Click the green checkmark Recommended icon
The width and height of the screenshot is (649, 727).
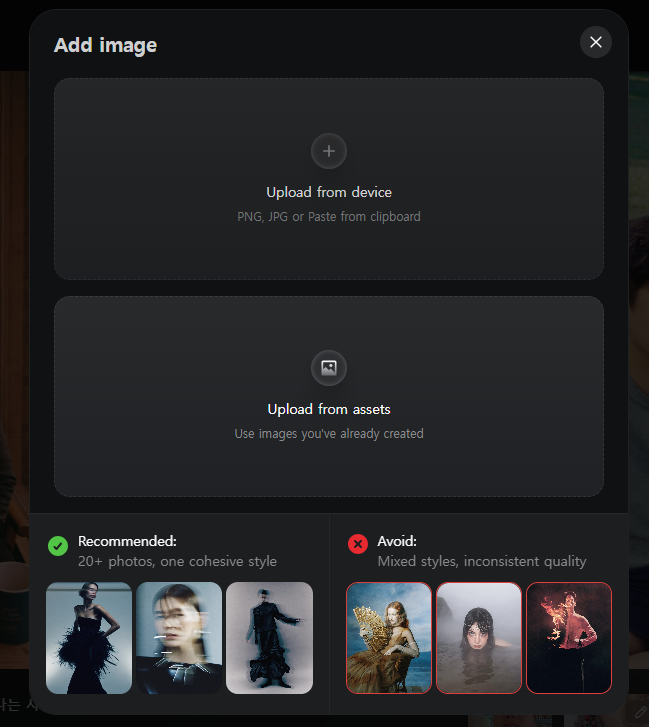pyautogui.click(x=58, y=546)
